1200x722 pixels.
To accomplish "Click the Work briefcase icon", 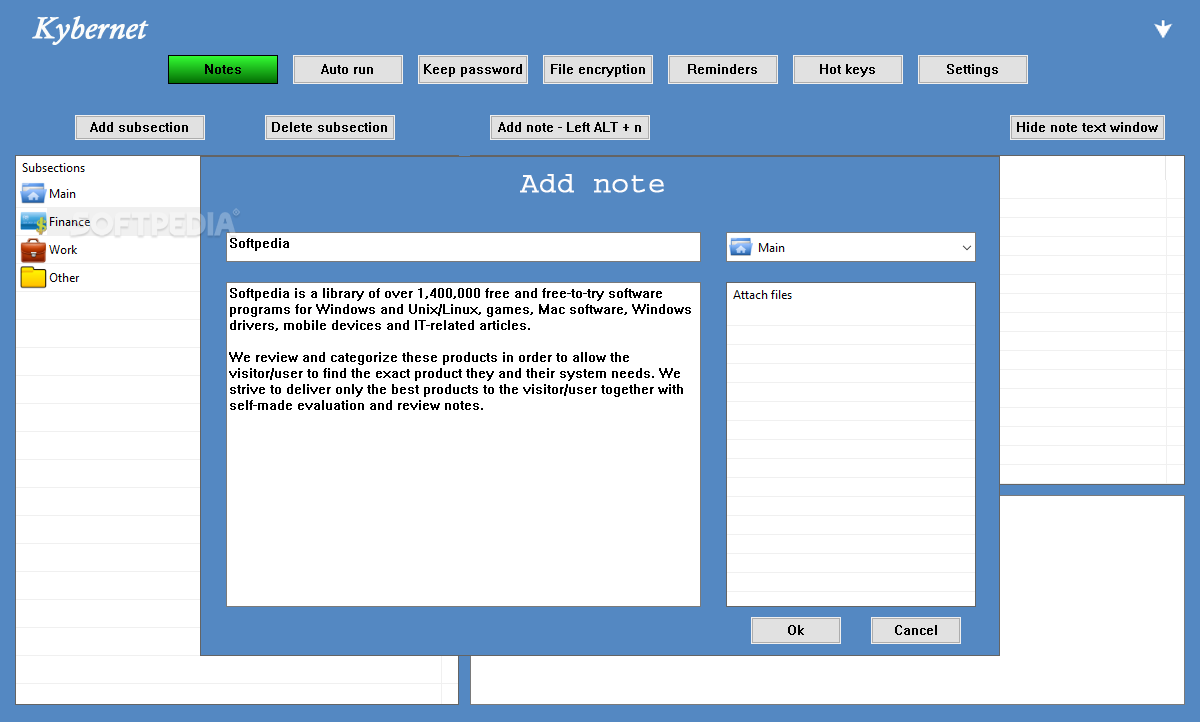I will (33, 250).
